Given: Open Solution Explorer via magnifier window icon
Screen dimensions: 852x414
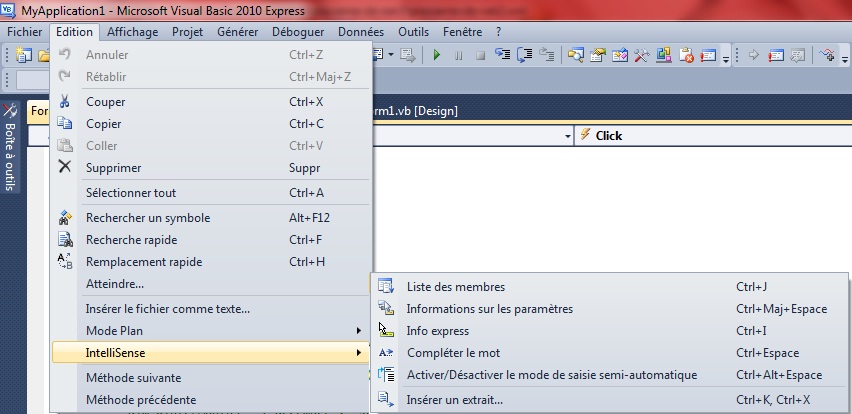Looking at the screenshot, I should pyautogui.click(x=575, y=55).
